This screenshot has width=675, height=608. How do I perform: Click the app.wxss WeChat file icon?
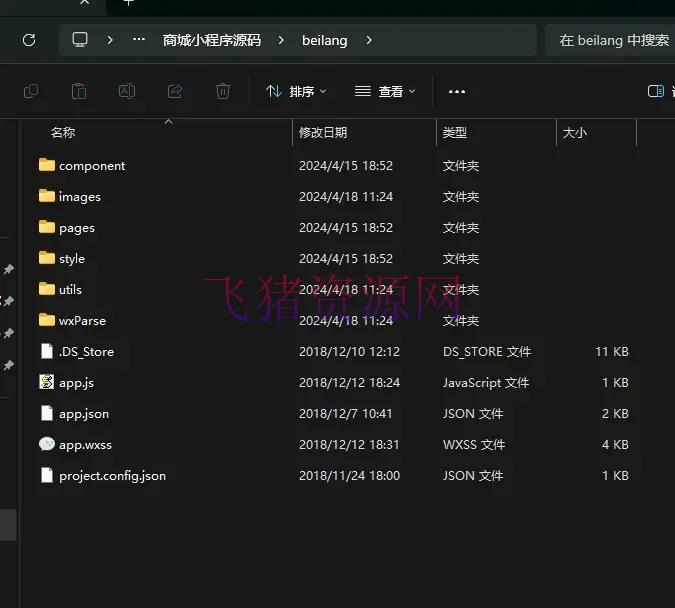[x=46, y=444]
